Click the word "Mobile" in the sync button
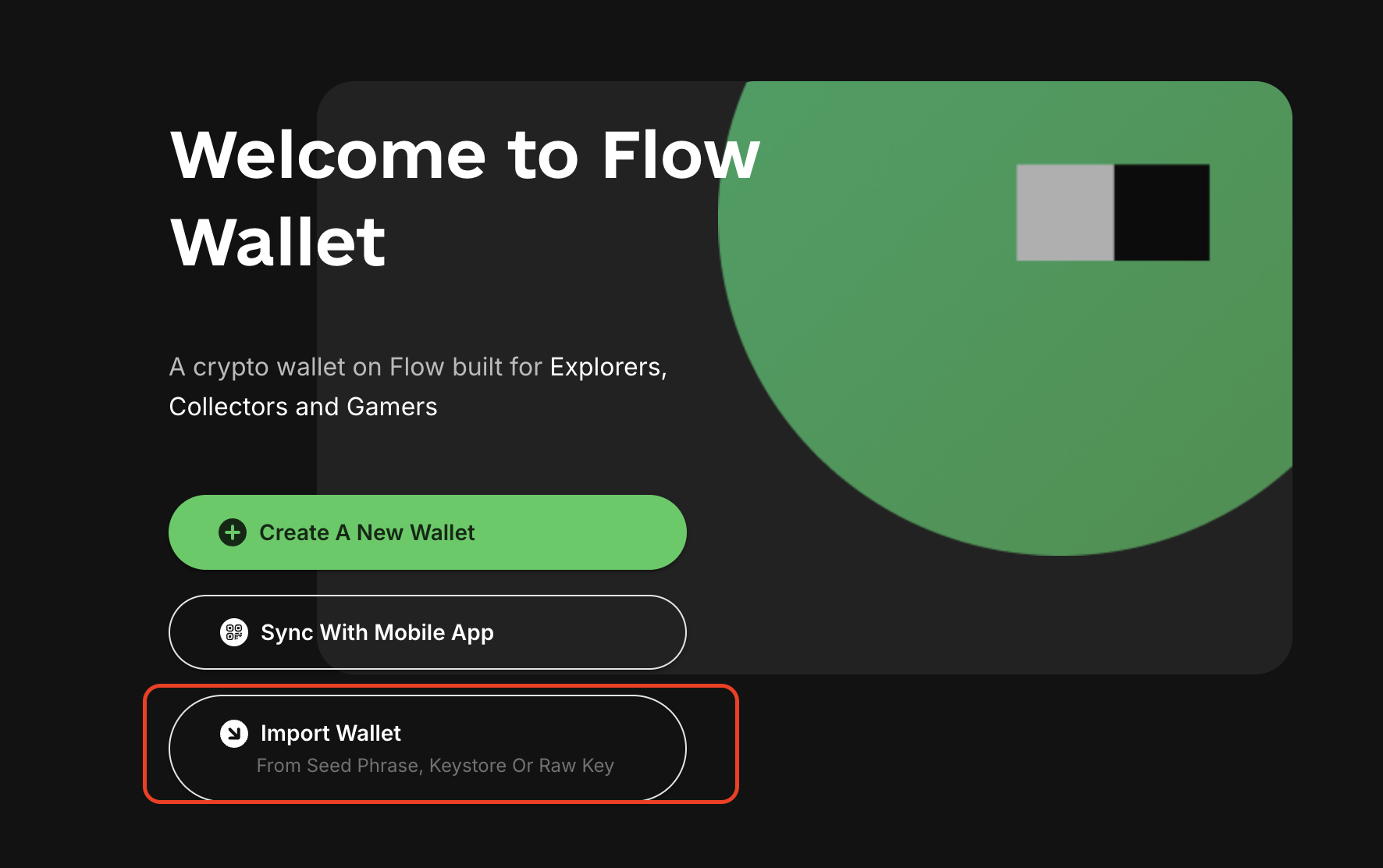 pyautogui.click(x=410, y=632)
